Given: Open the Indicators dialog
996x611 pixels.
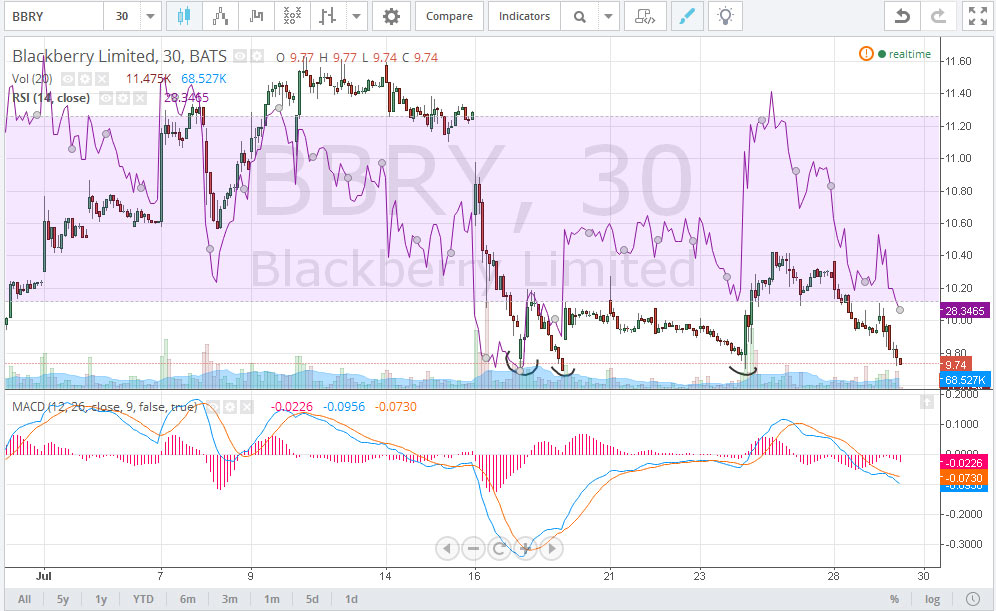Looking at the screenshot, I should pyautogui.click(x=524, y=16).
